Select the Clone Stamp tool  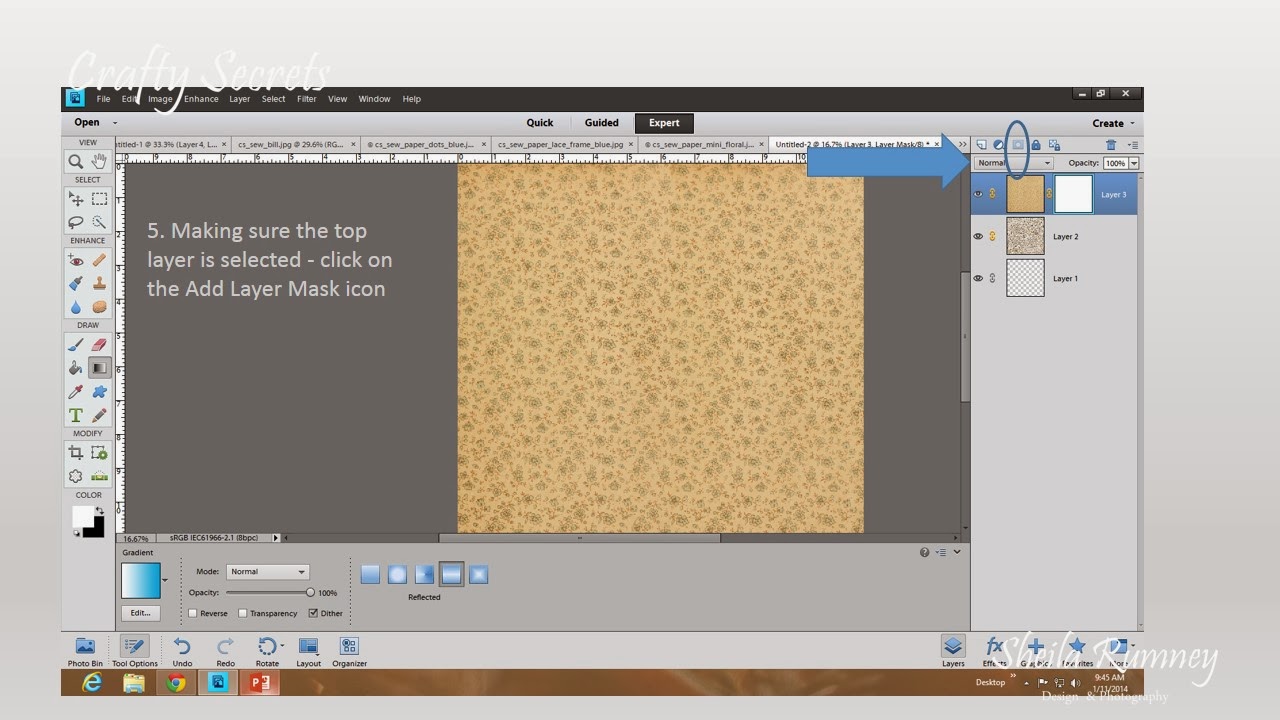[x=99, y=284]
